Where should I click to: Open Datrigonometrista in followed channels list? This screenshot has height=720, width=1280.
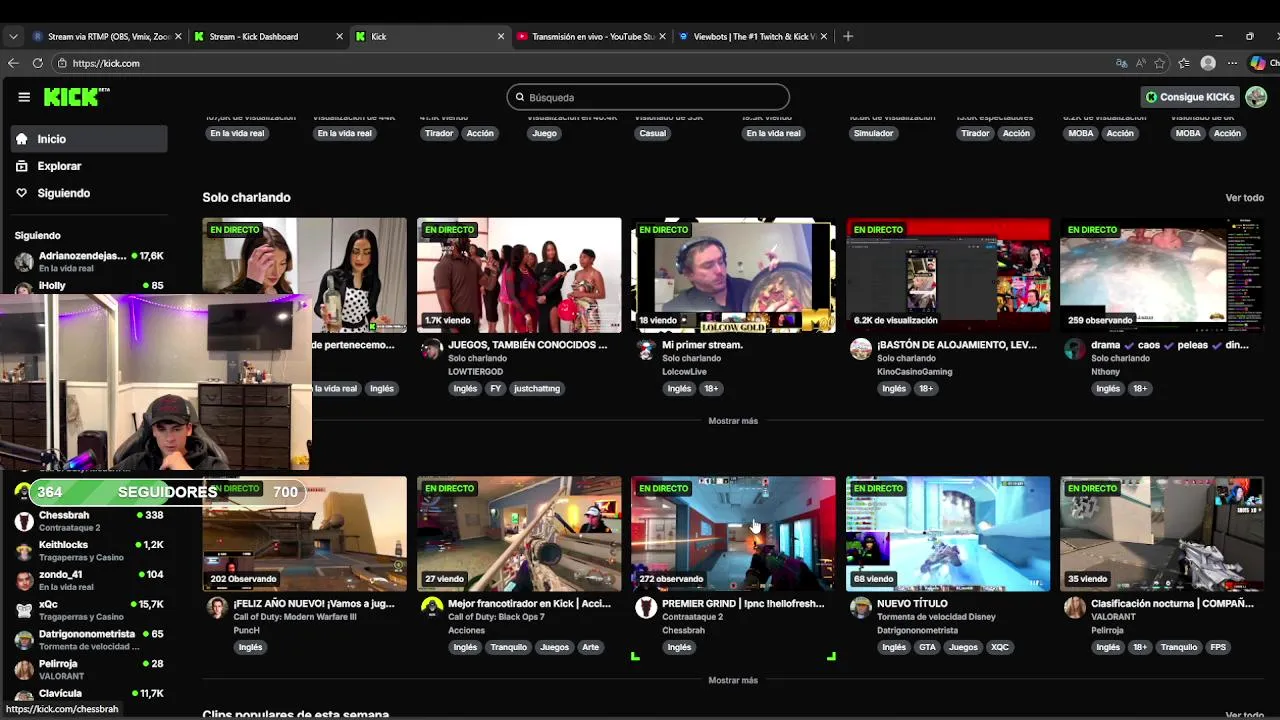(x=89, y=640)
